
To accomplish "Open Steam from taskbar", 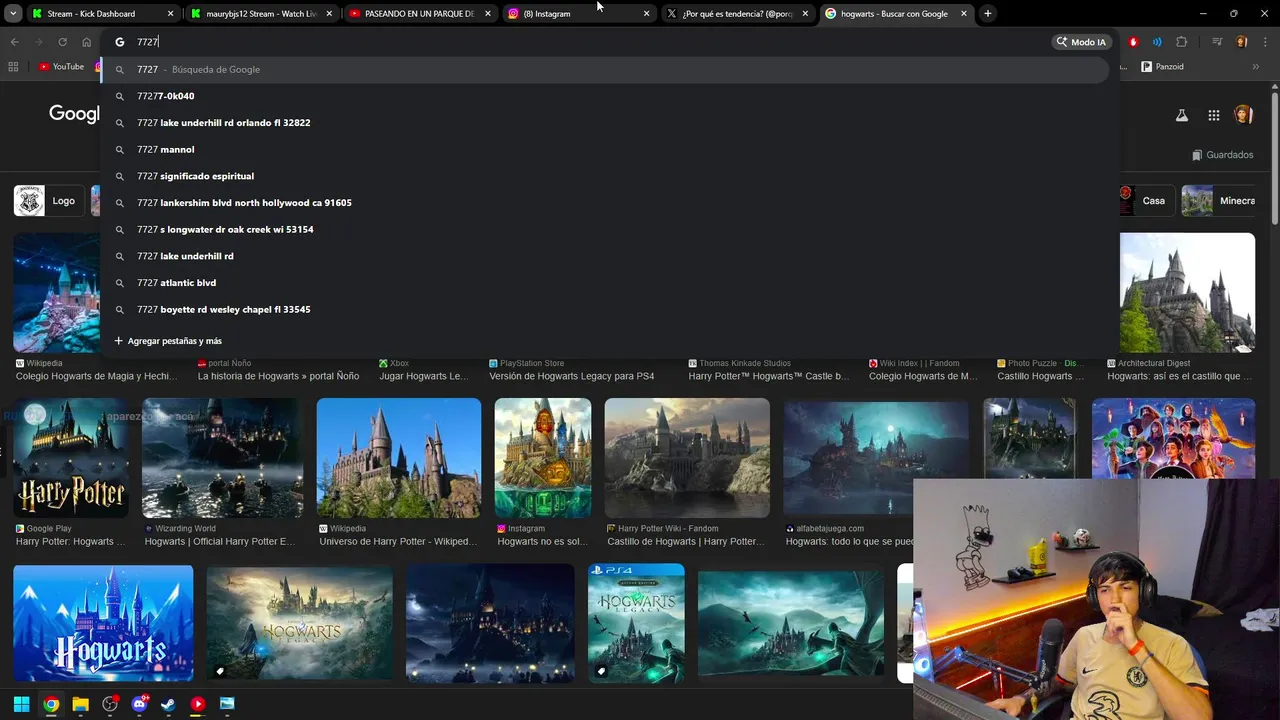I will (168, 704).
